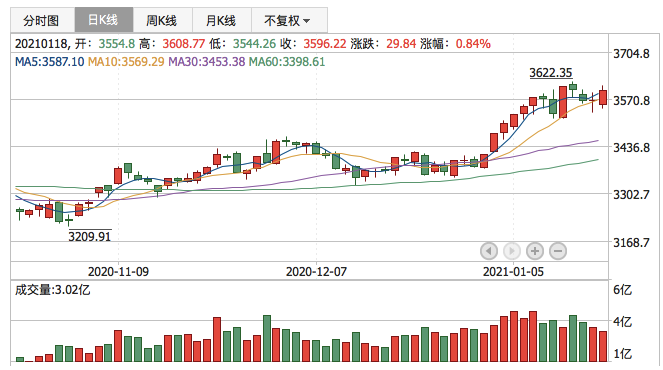
Task: Zoom out with the minus icon
Action: tap(558, 251)
